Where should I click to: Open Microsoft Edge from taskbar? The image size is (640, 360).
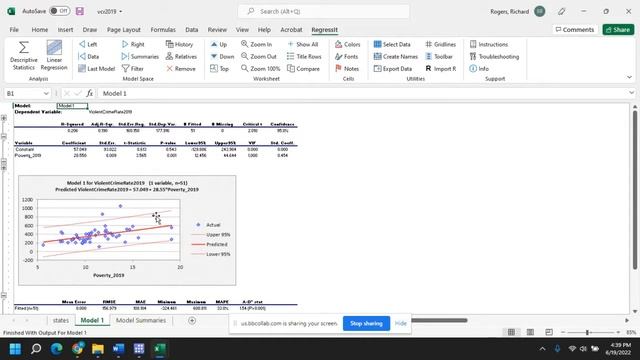pyautogui.click(x=56, y=349)
